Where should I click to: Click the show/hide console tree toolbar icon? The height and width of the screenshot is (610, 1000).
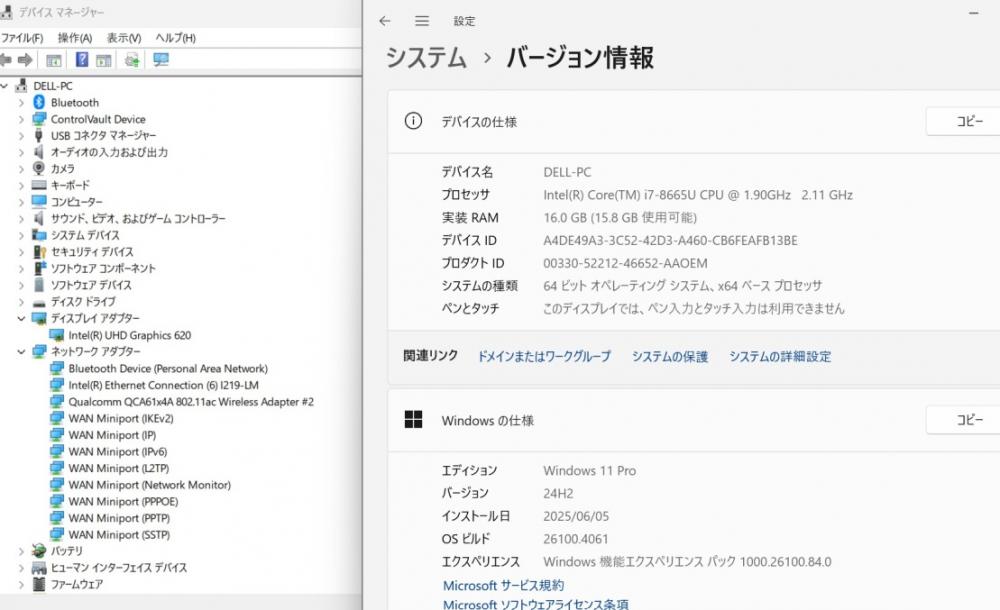(x=54, y=60)
